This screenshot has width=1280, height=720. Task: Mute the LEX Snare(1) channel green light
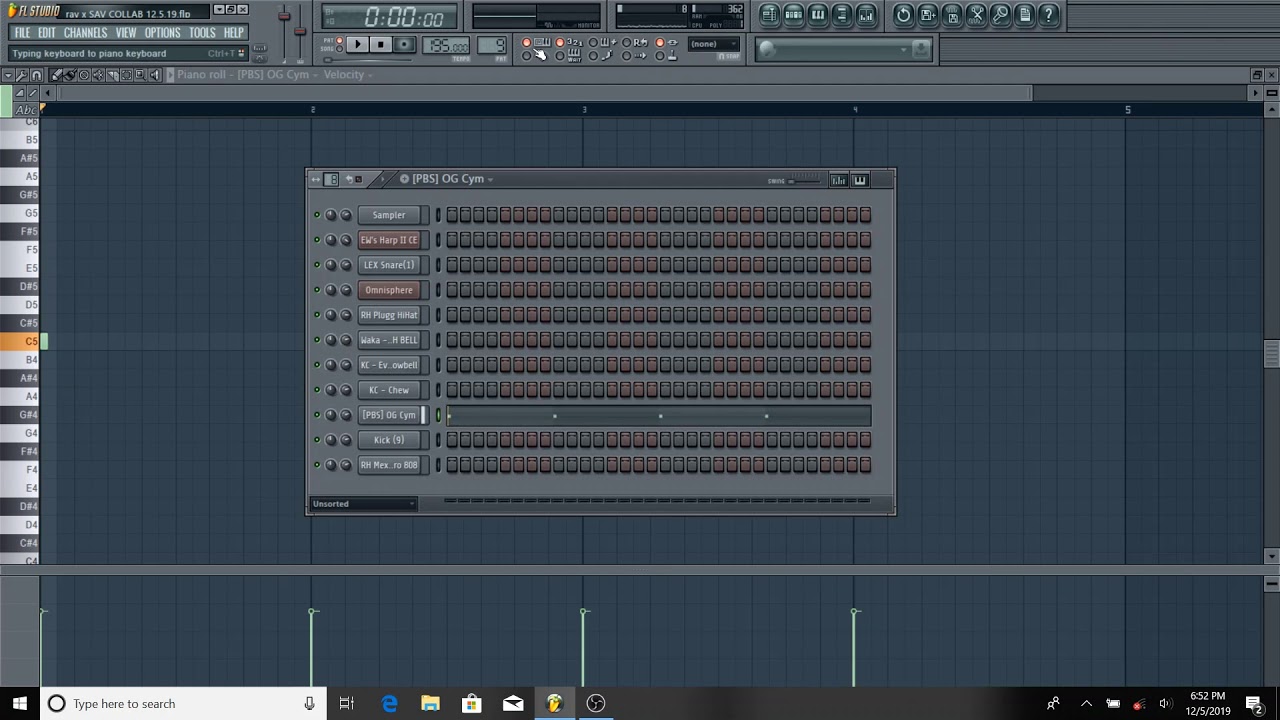(317, 265)
